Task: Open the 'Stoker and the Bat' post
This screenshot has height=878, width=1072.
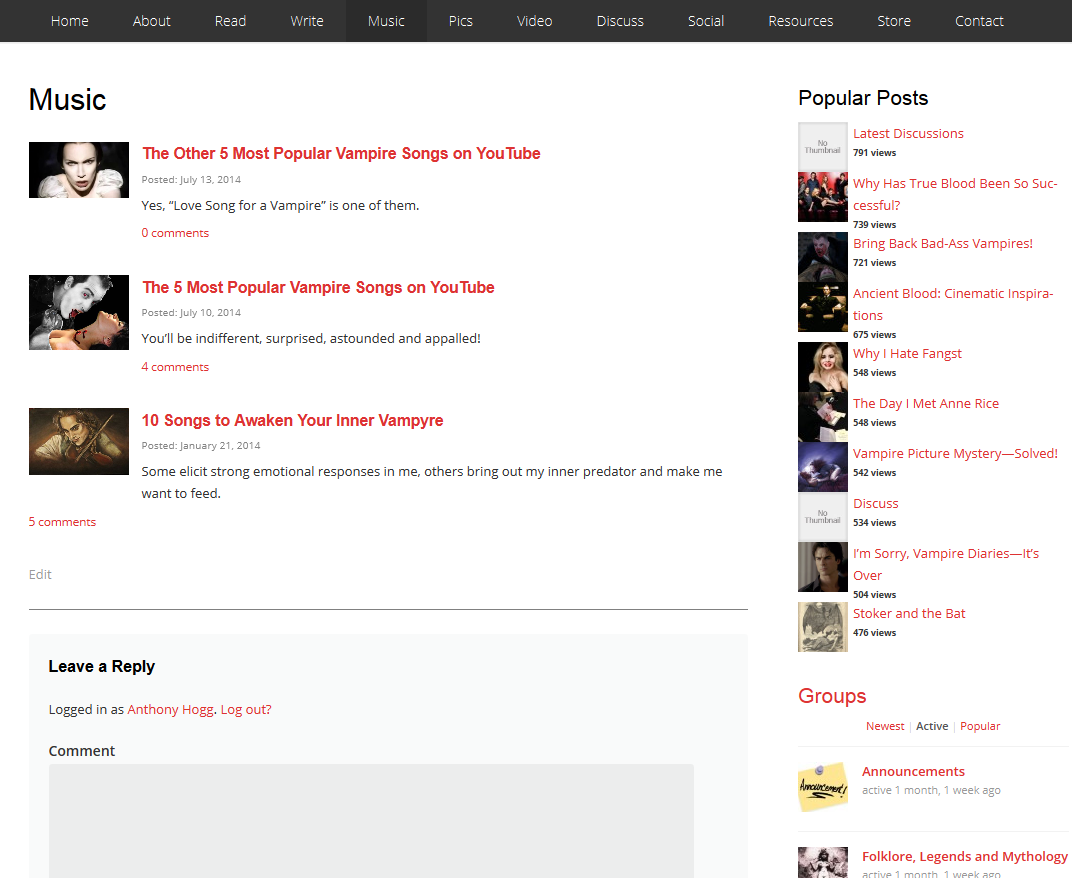Action: pos(909,613)
